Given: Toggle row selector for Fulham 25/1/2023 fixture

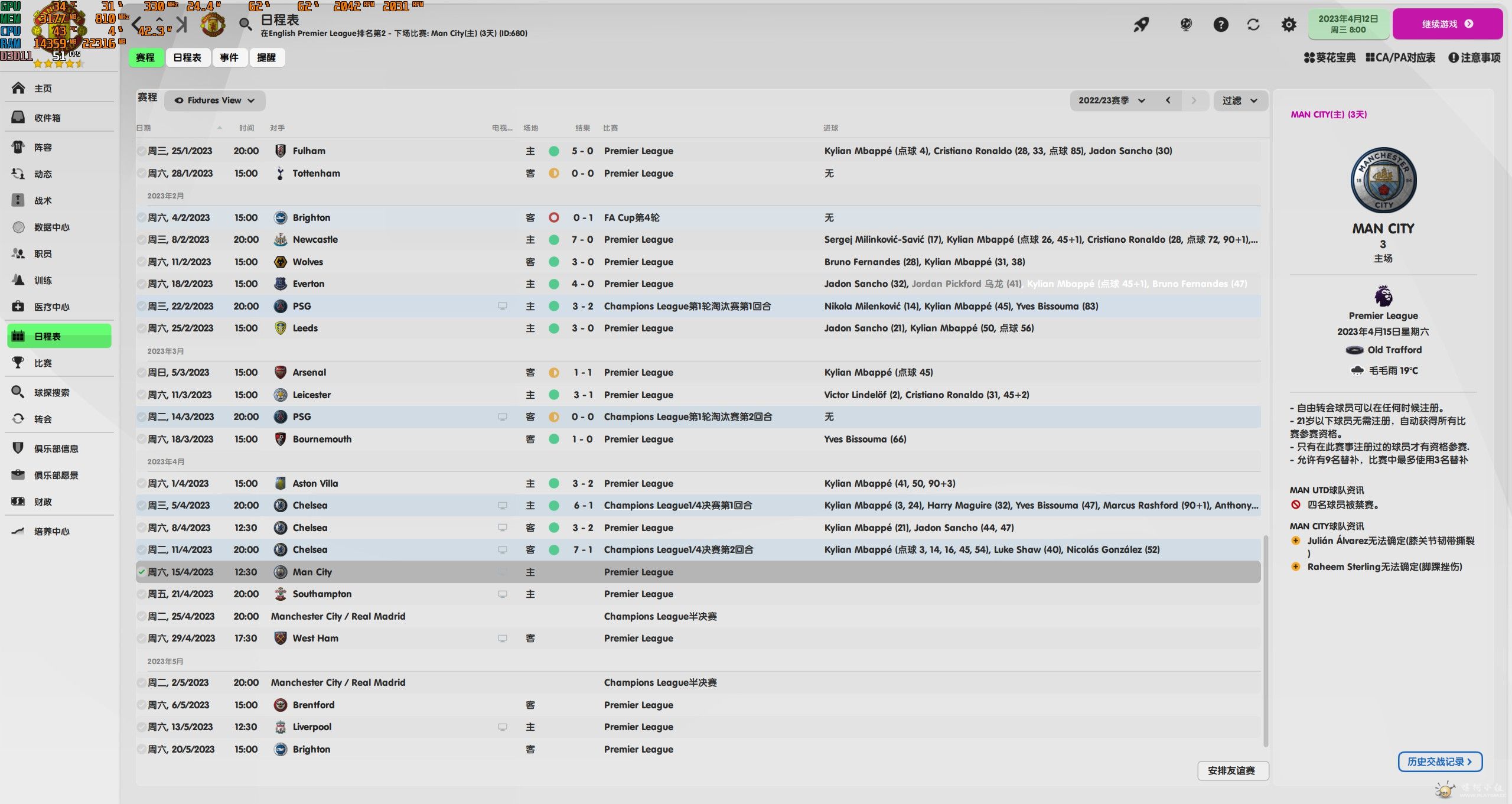Looking at the screenshot, I should pos(142,151).
